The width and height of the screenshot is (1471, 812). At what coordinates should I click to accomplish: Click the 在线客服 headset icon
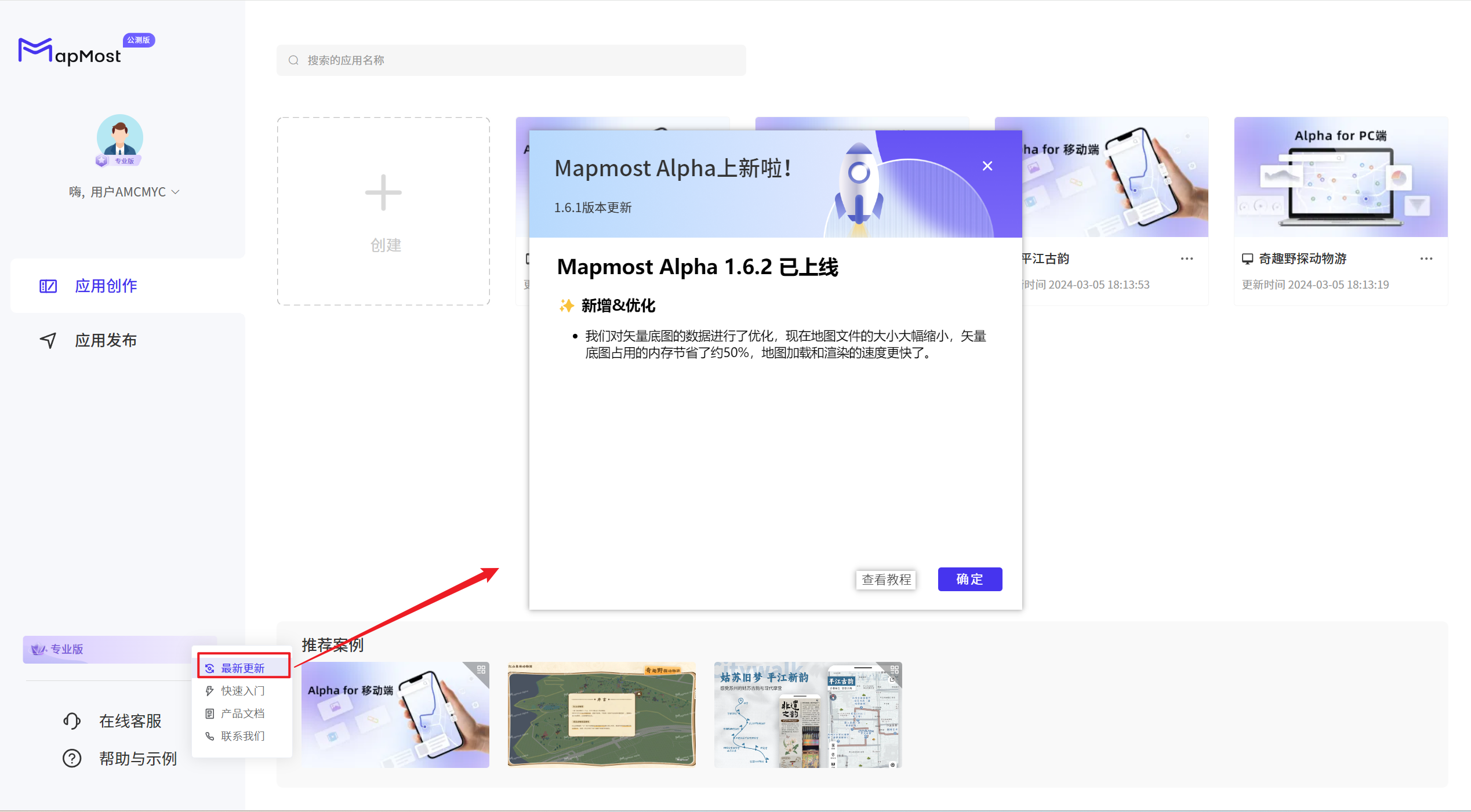pos(72,721)
